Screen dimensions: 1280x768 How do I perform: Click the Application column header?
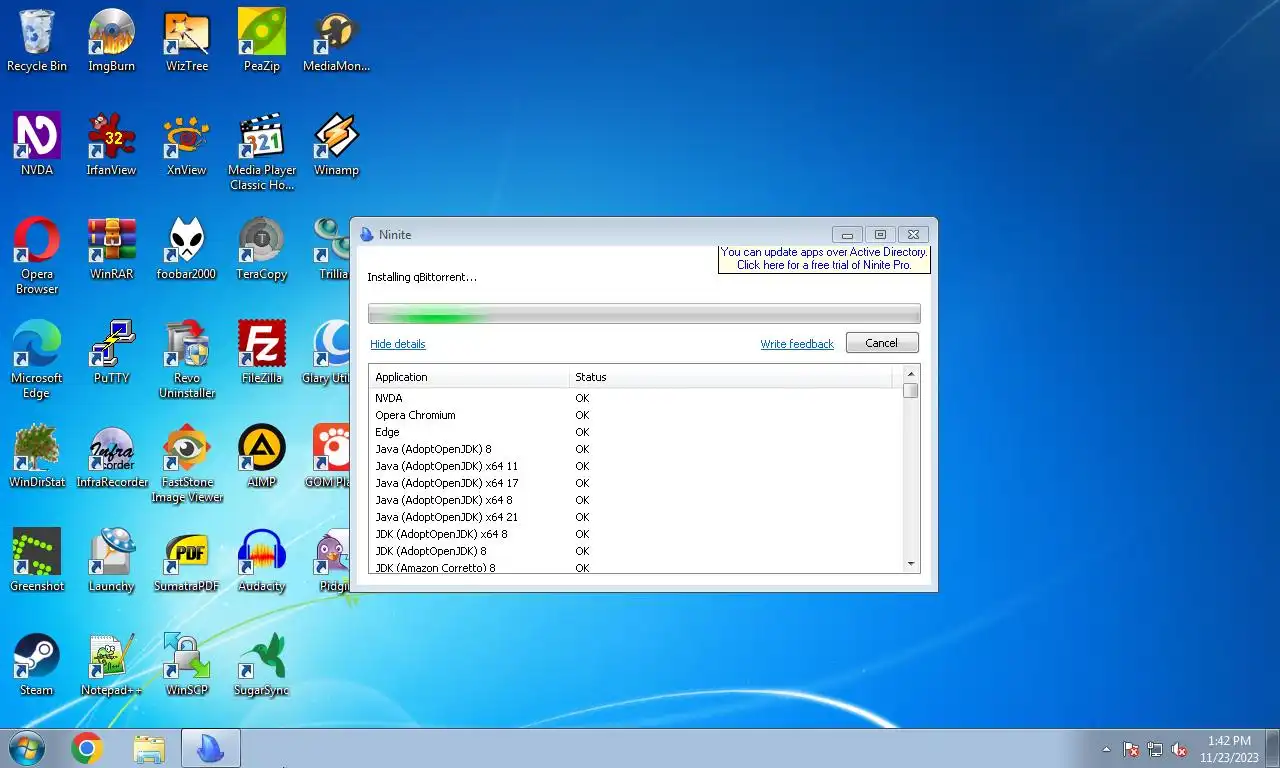click(469, 377)
